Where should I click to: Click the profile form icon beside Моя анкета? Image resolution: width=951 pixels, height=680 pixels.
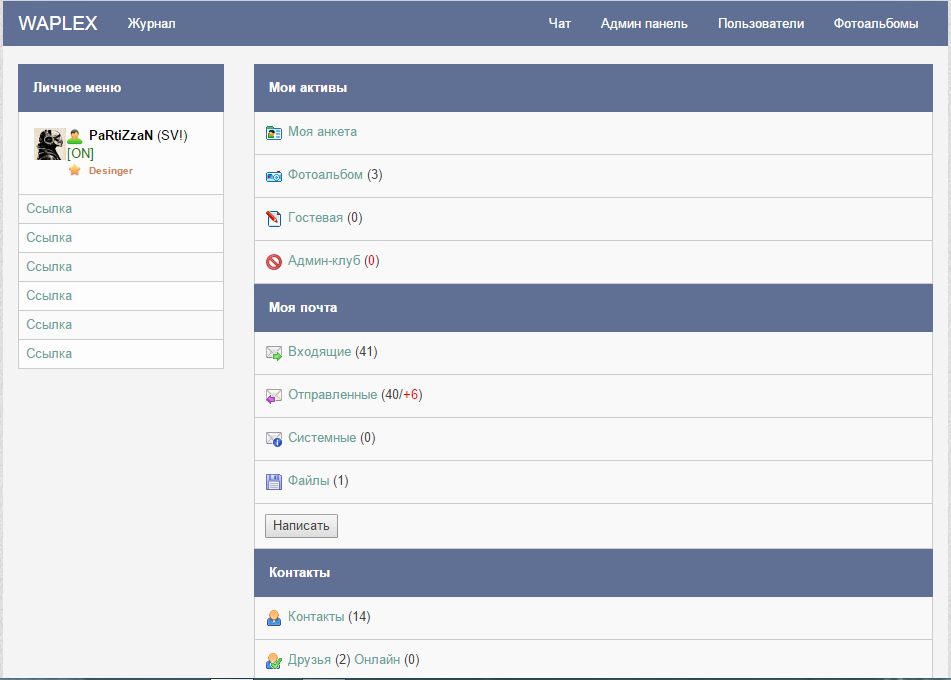click(x=274, y=132)
